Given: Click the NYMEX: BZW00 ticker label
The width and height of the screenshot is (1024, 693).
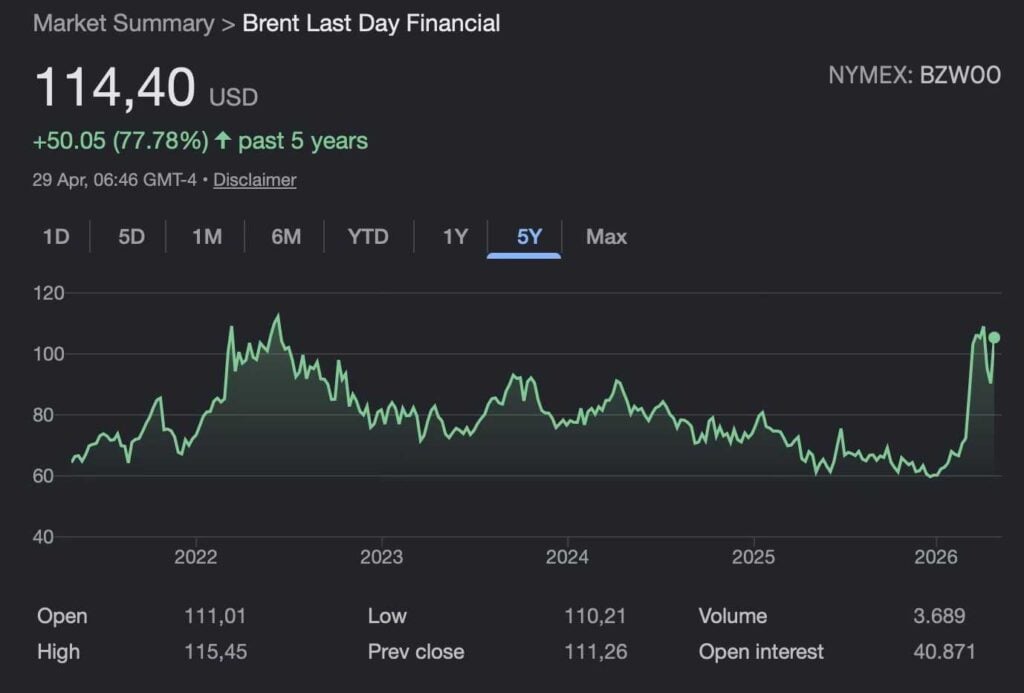Looking at the screenshot, I should click(914, 76).
